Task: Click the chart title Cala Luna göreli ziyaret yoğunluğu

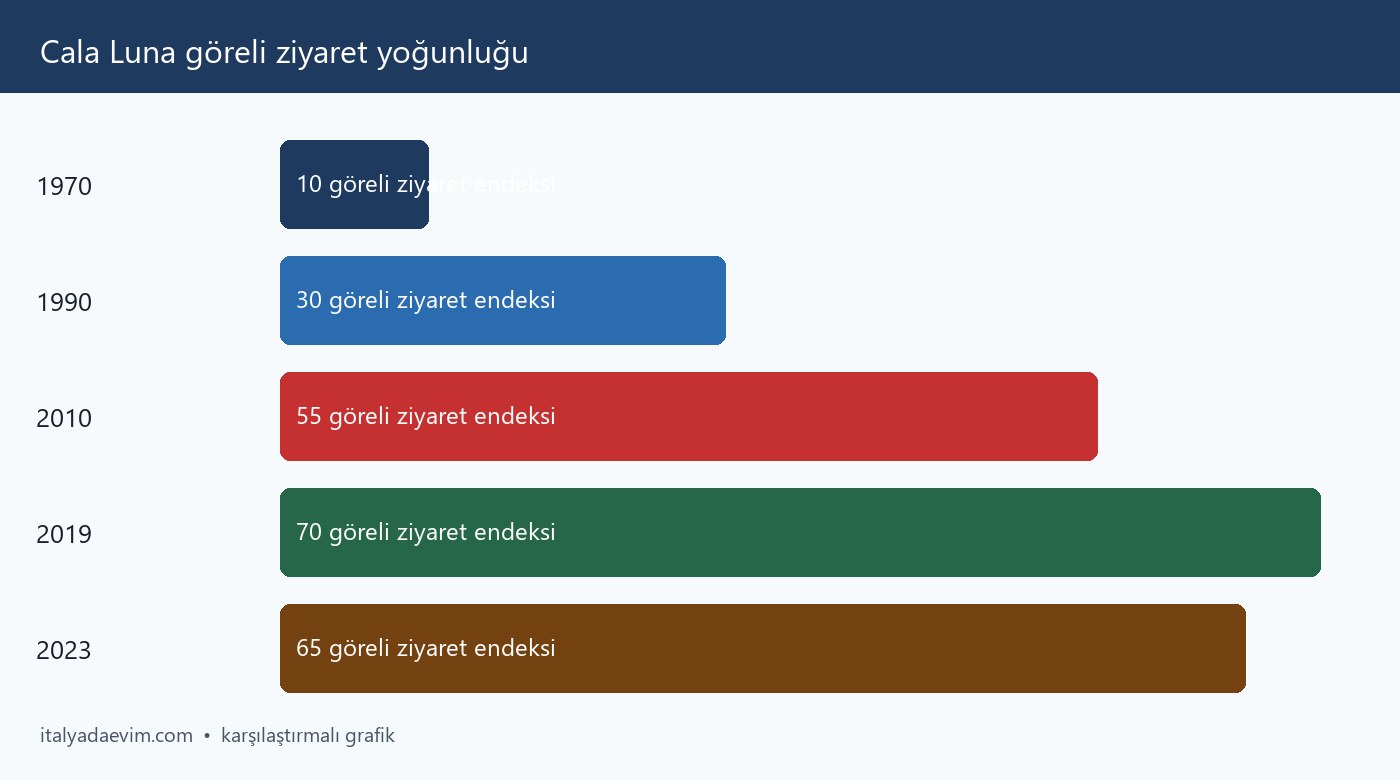Action: 284,53
